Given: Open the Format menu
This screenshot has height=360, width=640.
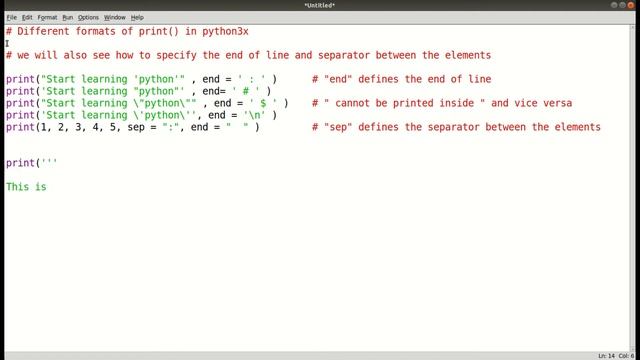Looking at the screenshot, I should click(x=47, y=18).
